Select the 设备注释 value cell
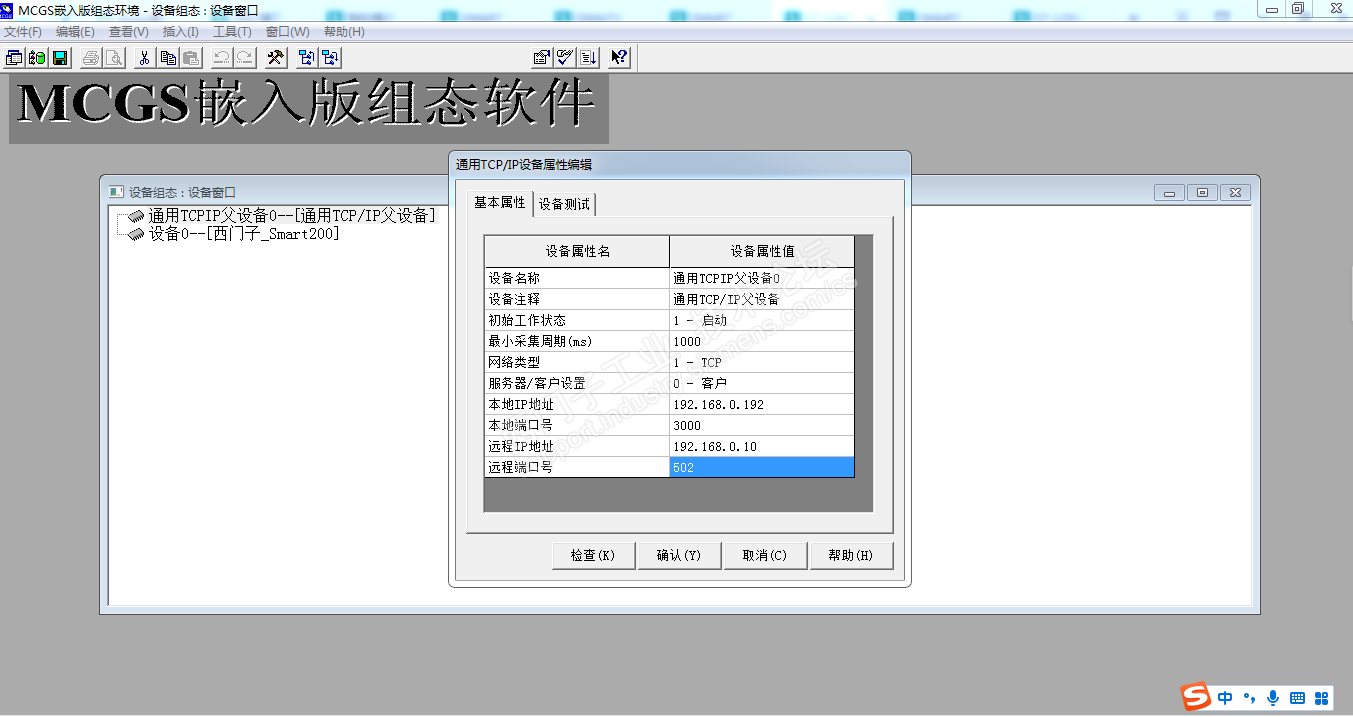The width and height of the screenshot is (1353, 717). (x=762, y=299)
